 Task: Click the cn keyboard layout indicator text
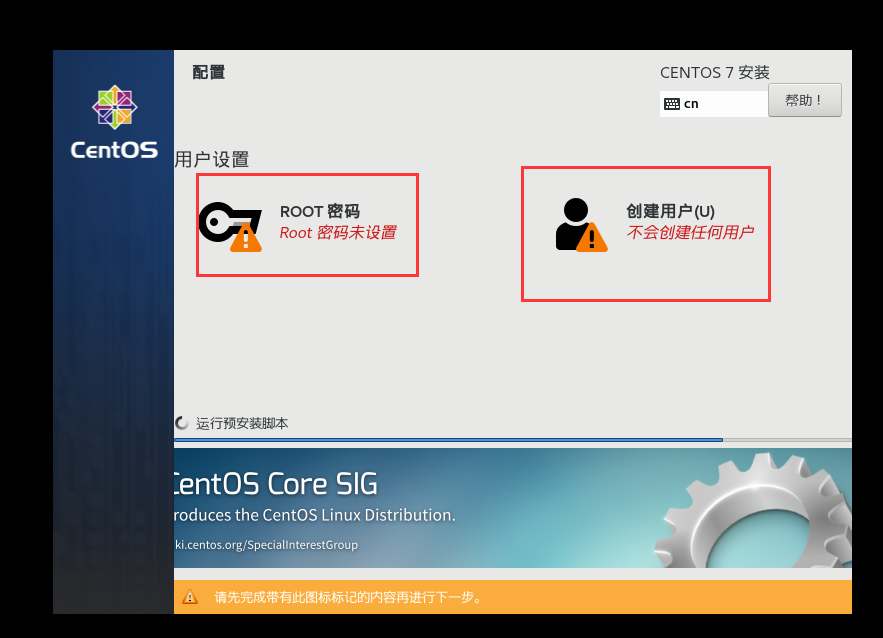click(x=691, y=104)
